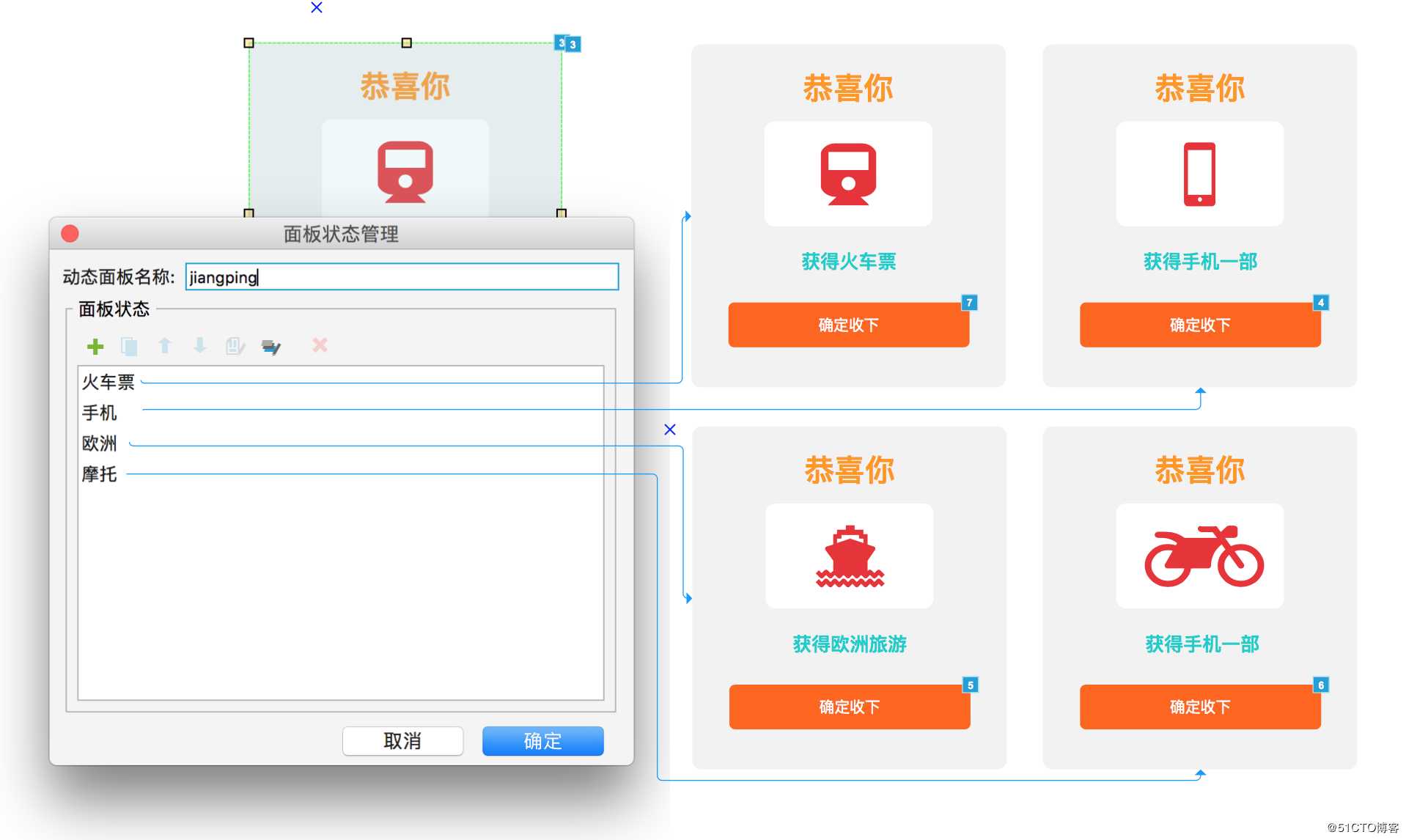Viewport: 1406px width, 840px height.
Task: Click footnote marker 5
Action: (x=970, y=685)
